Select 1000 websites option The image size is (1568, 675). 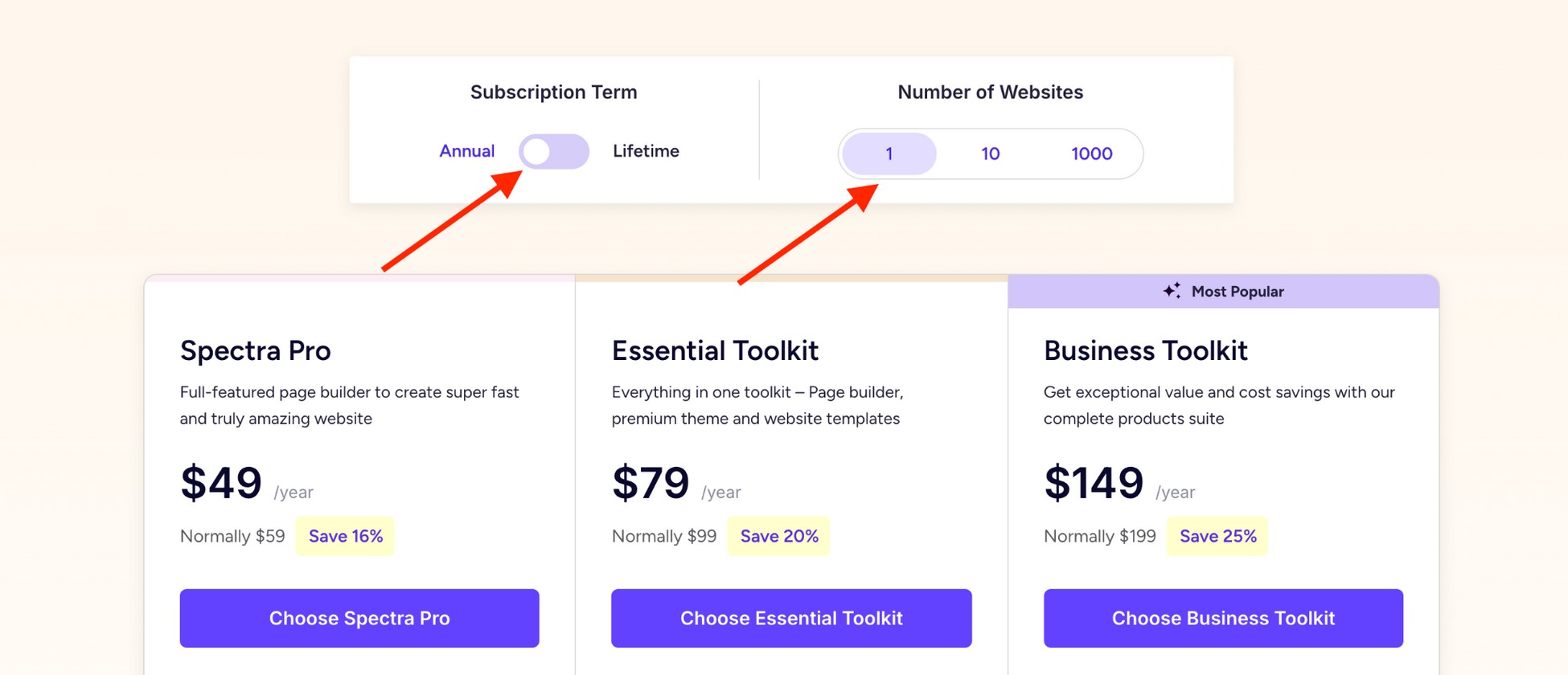coord(1091,153)
